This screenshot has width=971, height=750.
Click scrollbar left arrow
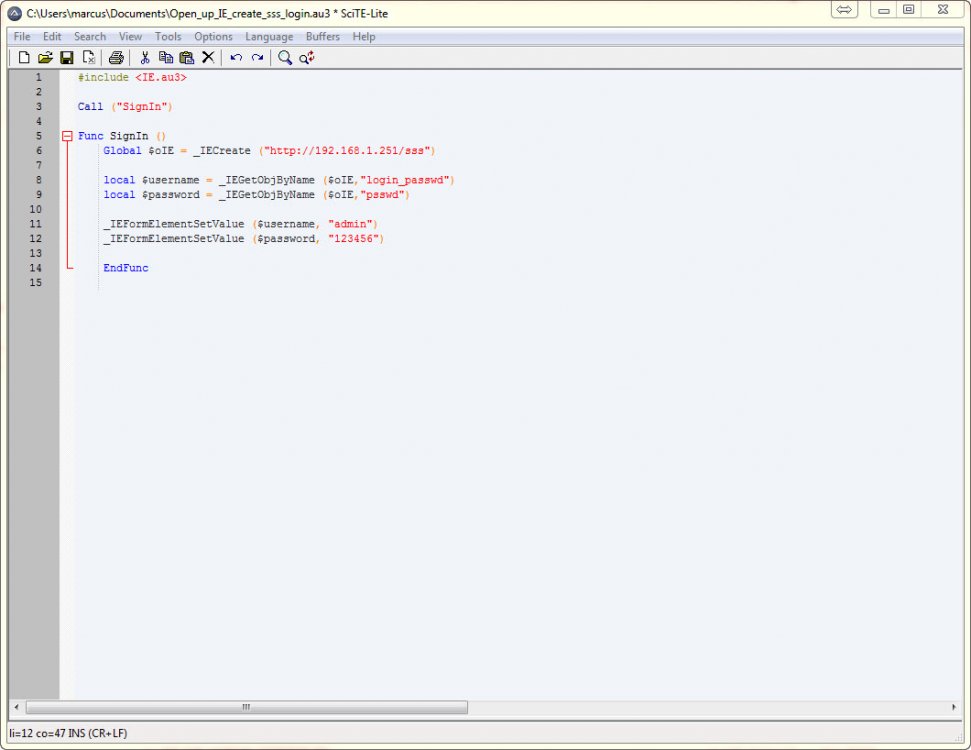pos(16,707)
